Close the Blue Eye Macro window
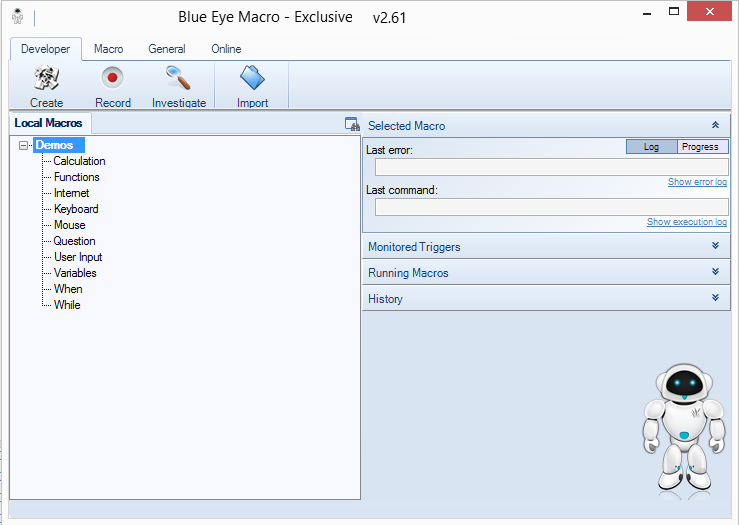739x525 pixels. pos(709,11)
